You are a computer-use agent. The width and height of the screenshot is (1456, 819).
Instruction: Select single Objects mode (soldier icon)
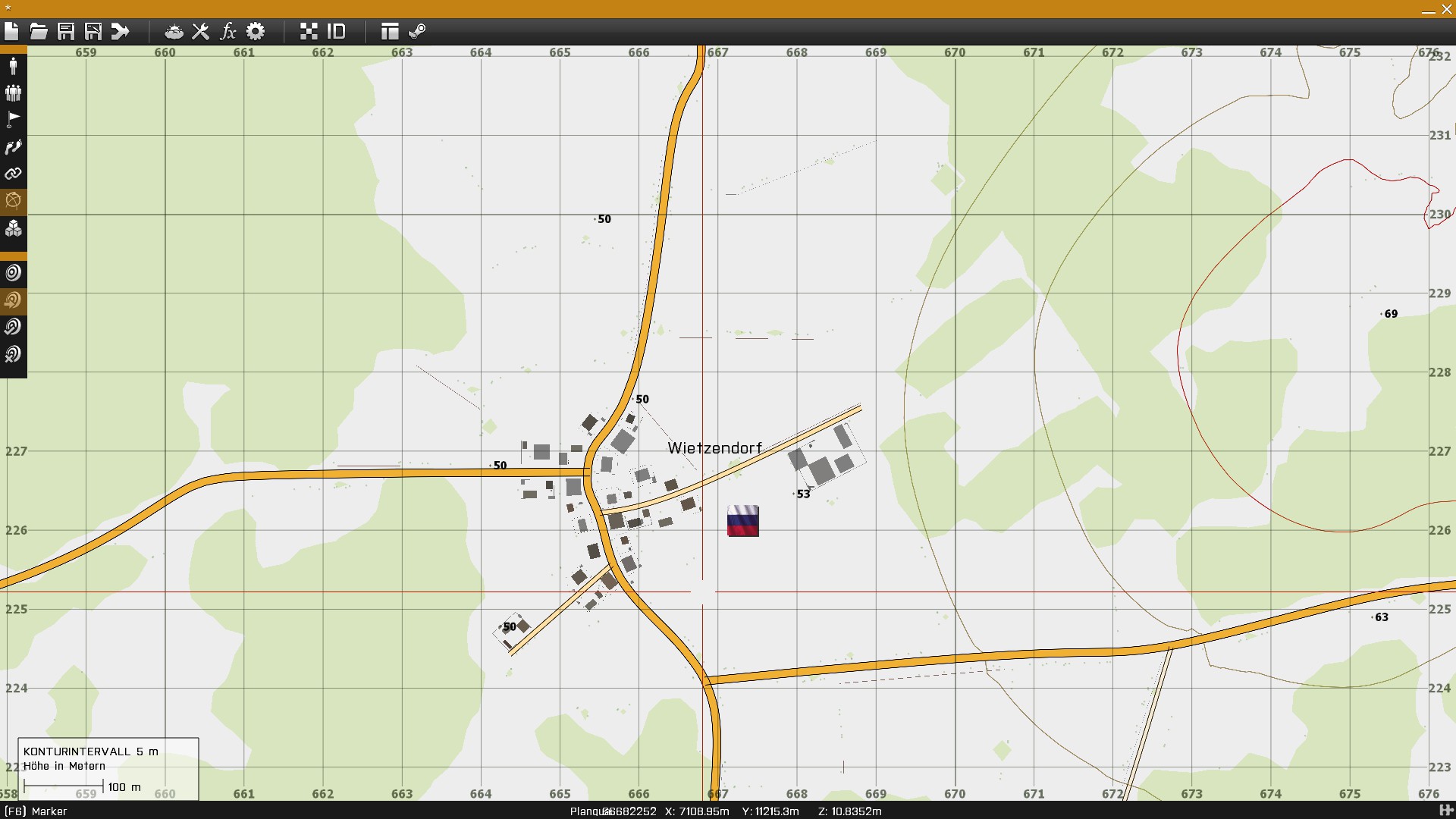pyautogui.click(x=13, y=66)
